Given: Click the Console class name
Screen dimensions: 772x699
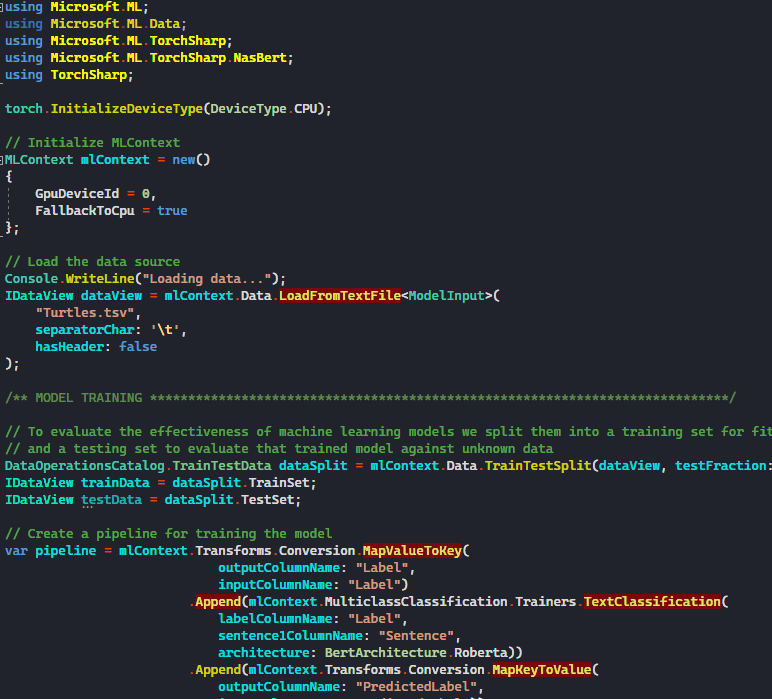Looking at the screenshot, I should [x=32, y=279].
